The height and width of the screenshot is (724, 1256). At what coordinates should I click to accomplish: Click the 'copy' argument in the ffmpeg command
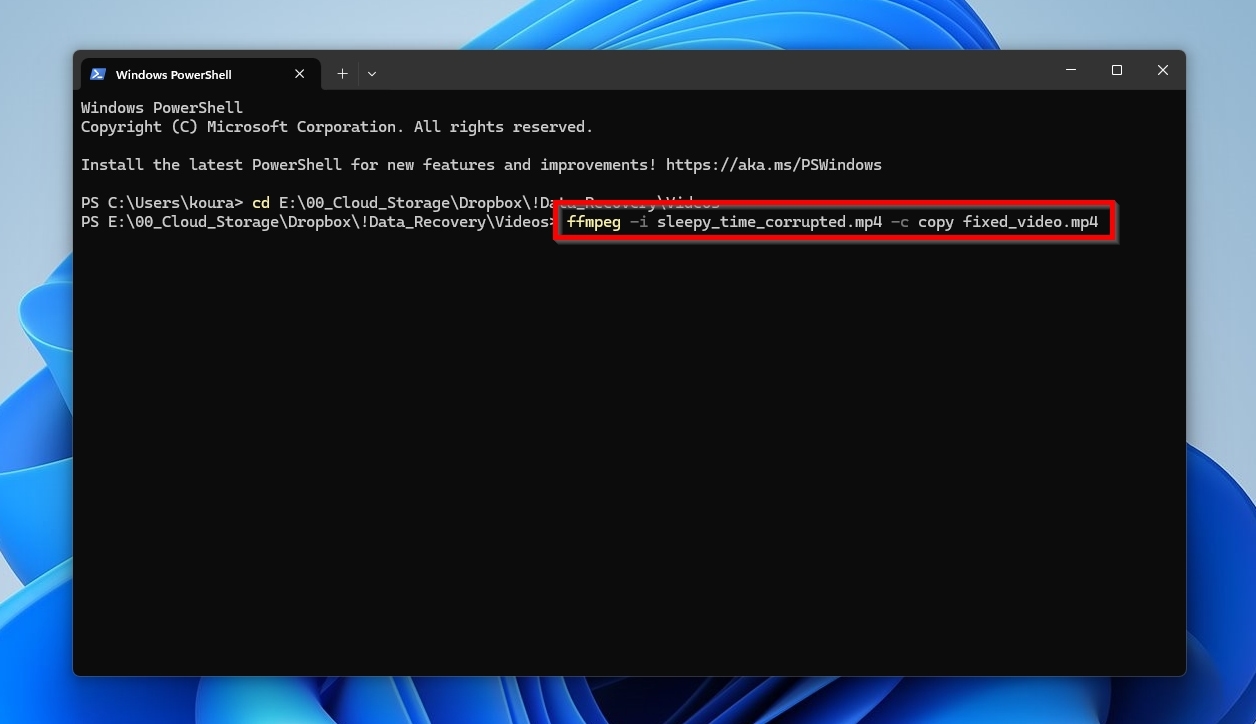point(936,222)
